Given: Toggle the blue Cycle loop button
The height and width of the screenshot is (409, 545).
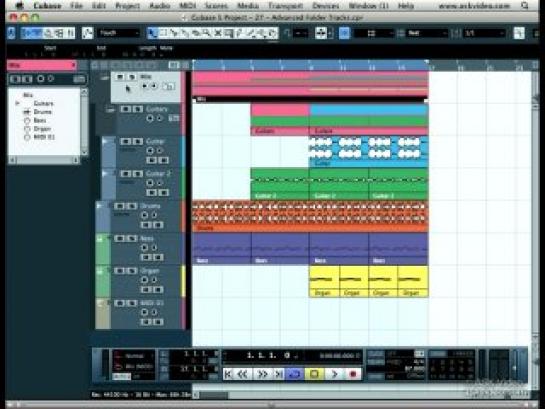Looking at the screenshot, I should (x=295, y=374).
